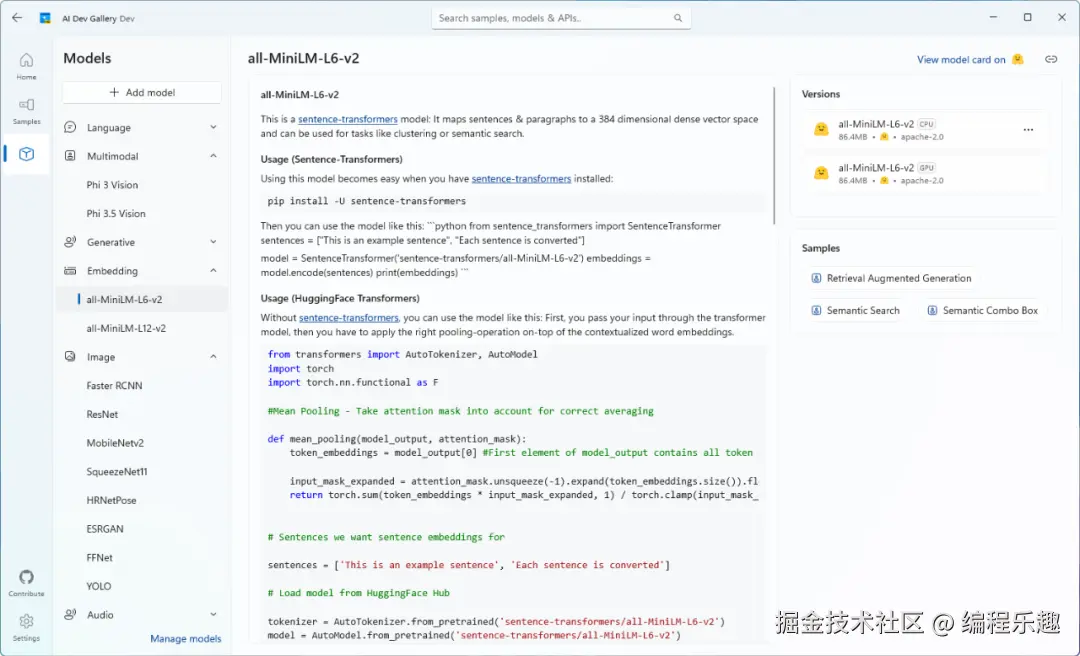Click the Embedding category icon

coord(70,271)
